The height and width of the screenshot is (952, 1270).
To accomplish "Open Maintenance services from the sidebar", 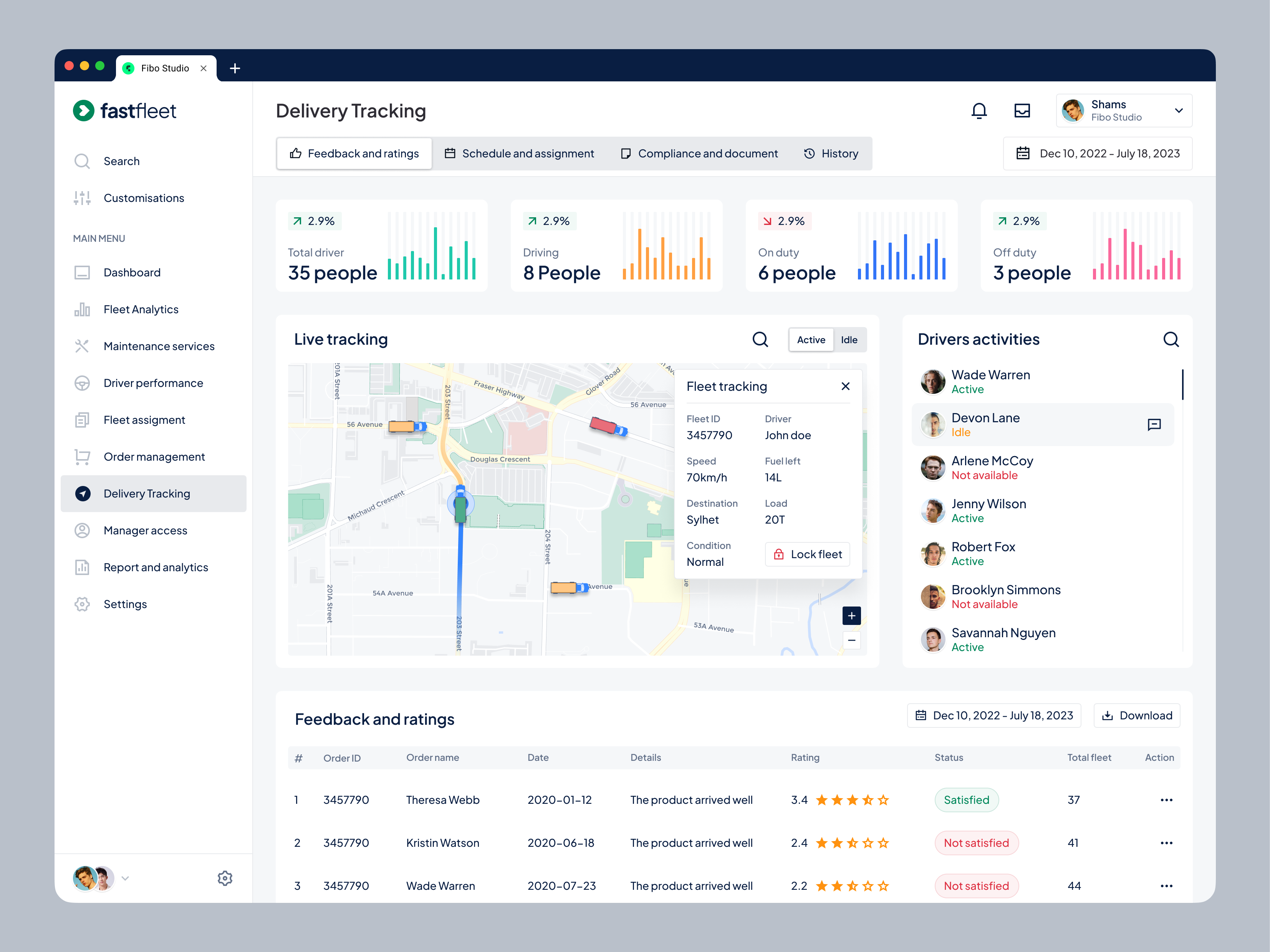I will [x=159, y=346].
